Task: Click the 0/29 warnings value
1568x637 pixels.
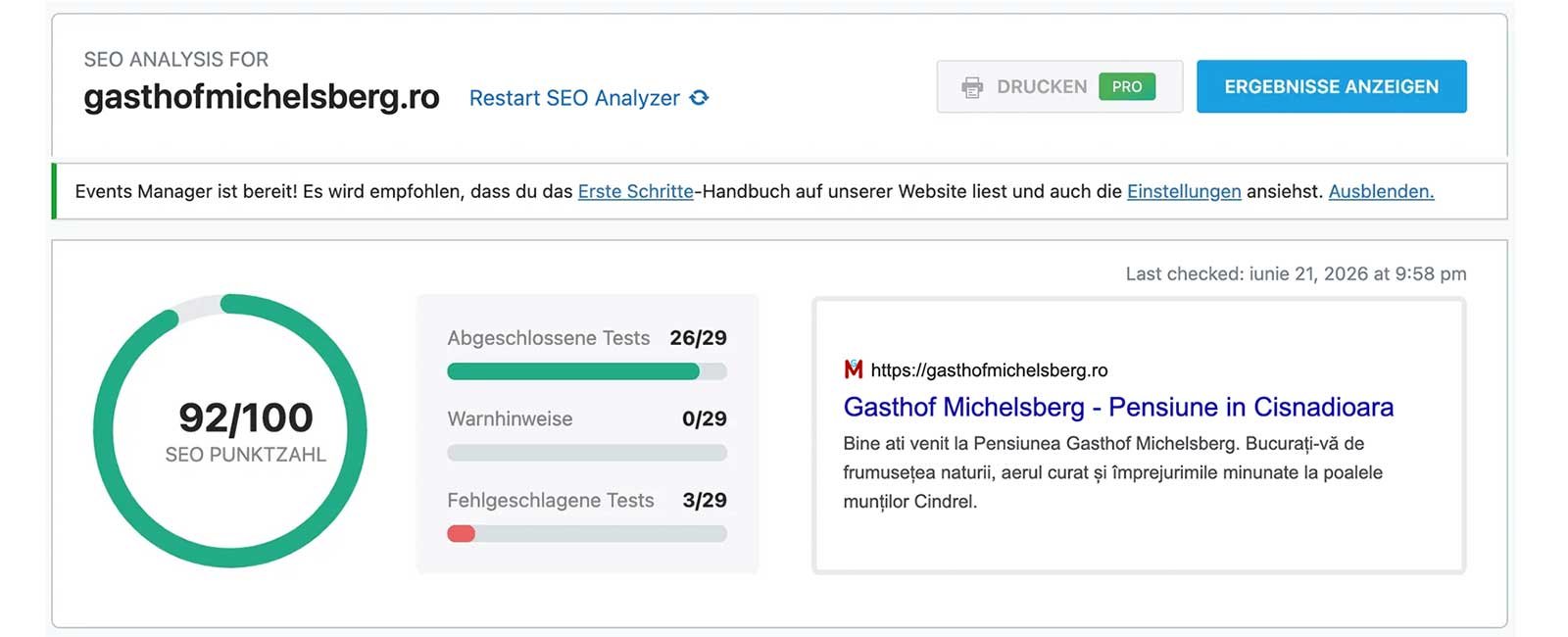Action: pos(705,419)
